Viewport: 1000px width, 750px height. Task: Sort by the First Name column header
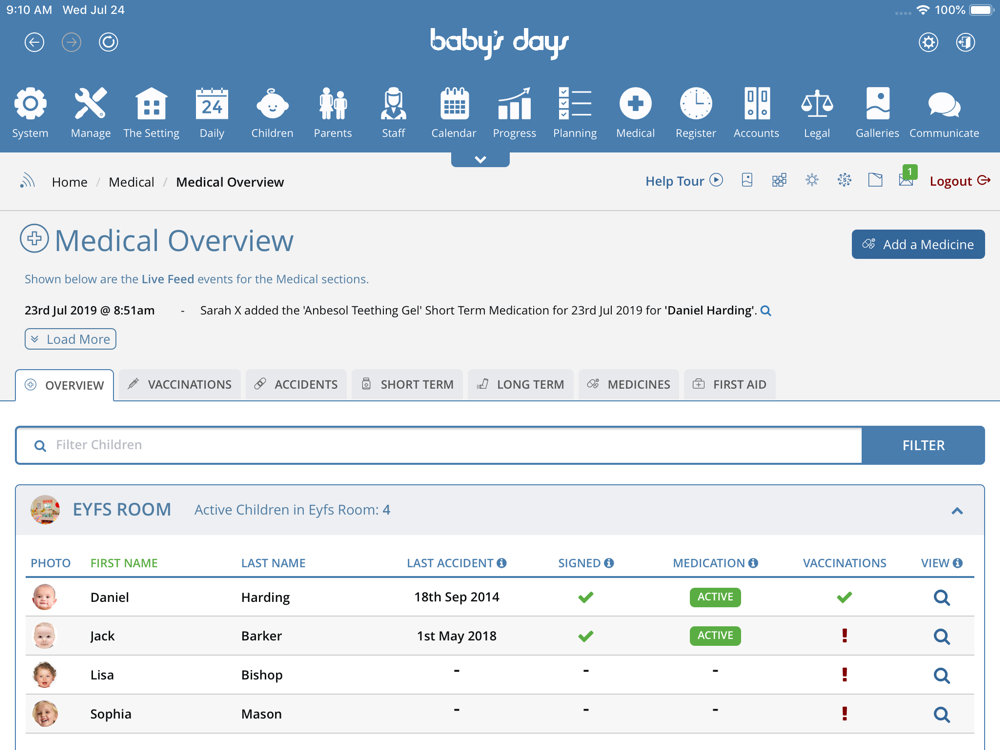click(124, 563)
